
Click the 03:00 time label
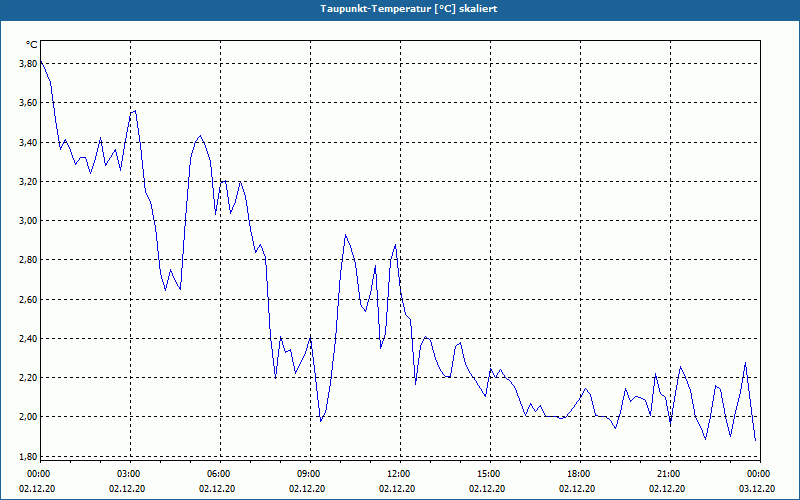(128, 474)
